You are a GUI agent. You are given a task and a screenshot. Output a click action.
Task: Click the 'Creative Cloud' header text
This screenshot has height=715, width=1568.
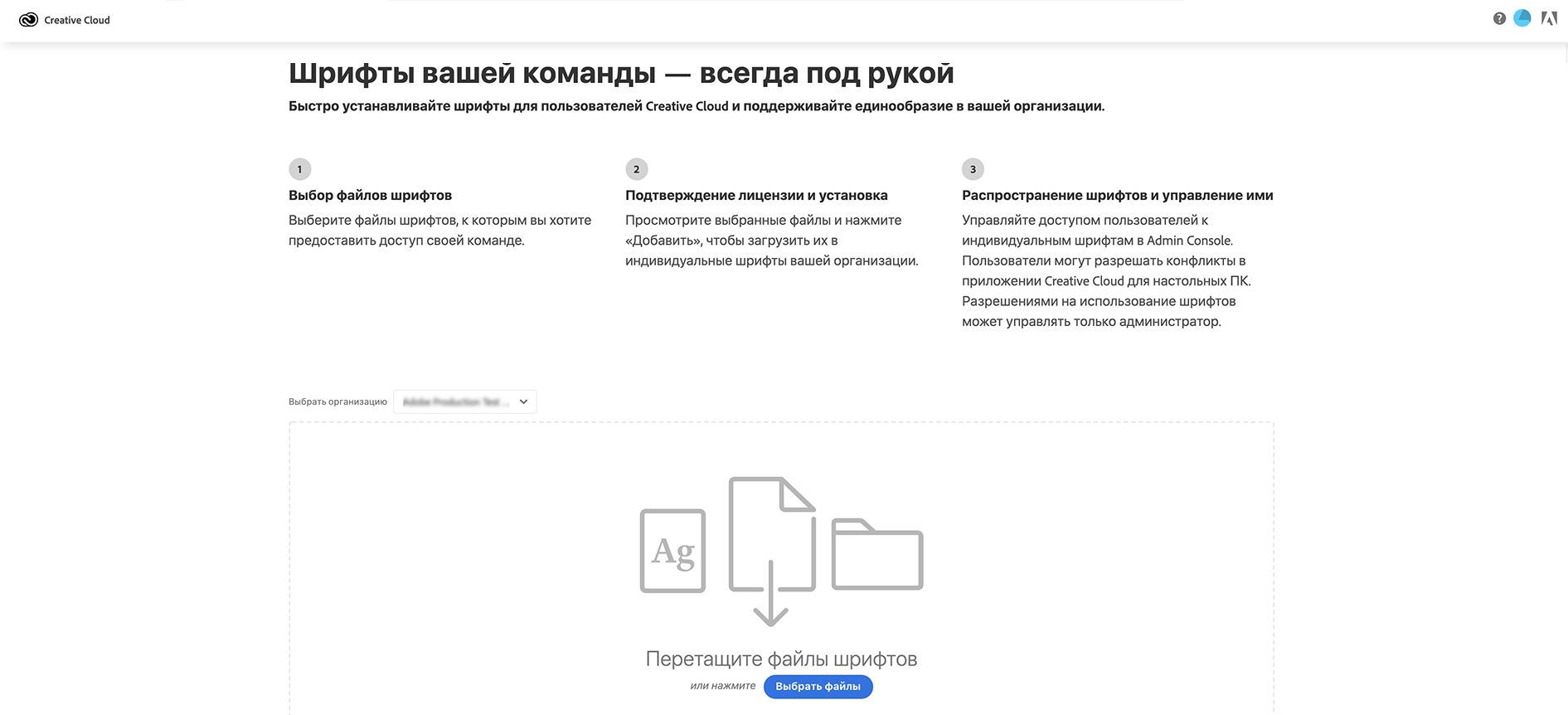(x=77, y=20)
